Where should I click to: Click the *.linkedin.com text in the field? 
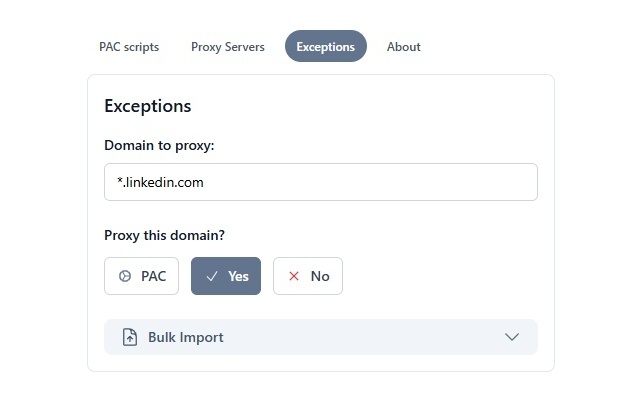[x=160, y=182]
